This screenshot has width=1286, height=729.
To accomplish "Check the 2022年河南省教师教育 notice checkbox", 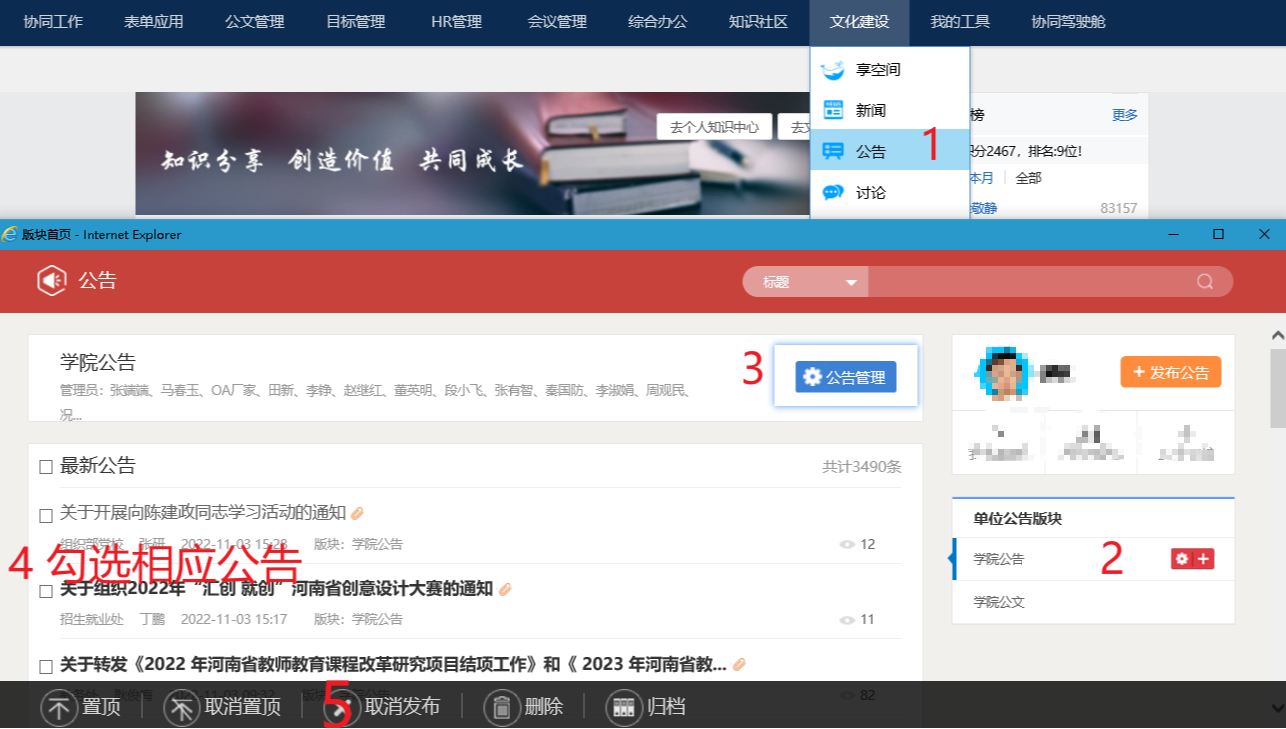I will point(45,667).
